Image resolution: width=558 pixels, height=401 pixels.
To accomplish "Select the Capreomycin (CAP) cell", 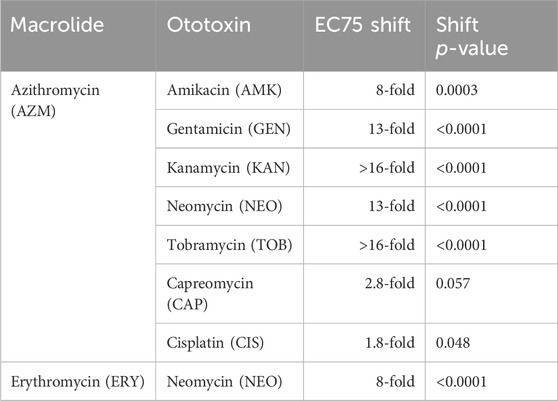I will pos(210,294).
